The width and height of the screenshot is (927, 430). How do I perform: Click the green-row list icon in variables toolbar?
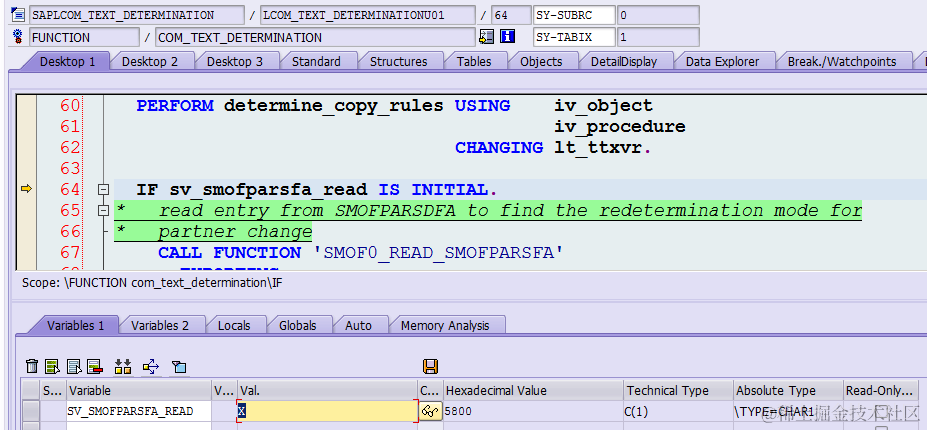pos(53,367)
